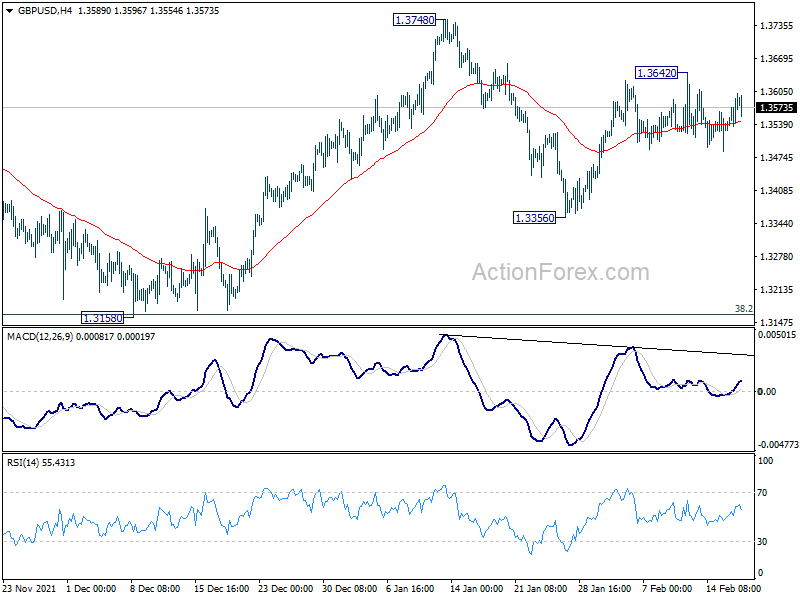
Task: Click the 1.33440 price axis value
Action: 777,223
